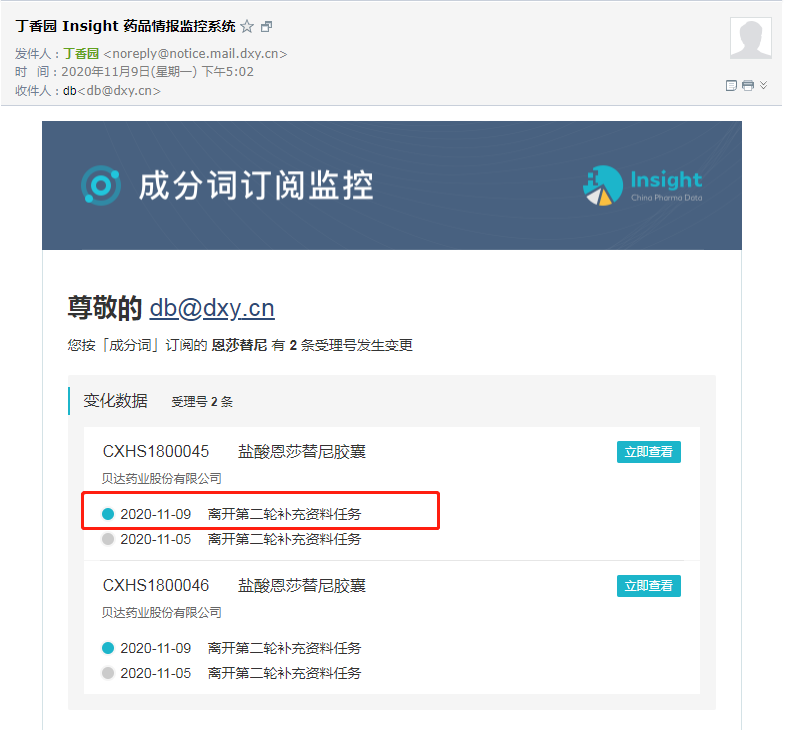Open the notes icon near the print icon

point(731,85)
